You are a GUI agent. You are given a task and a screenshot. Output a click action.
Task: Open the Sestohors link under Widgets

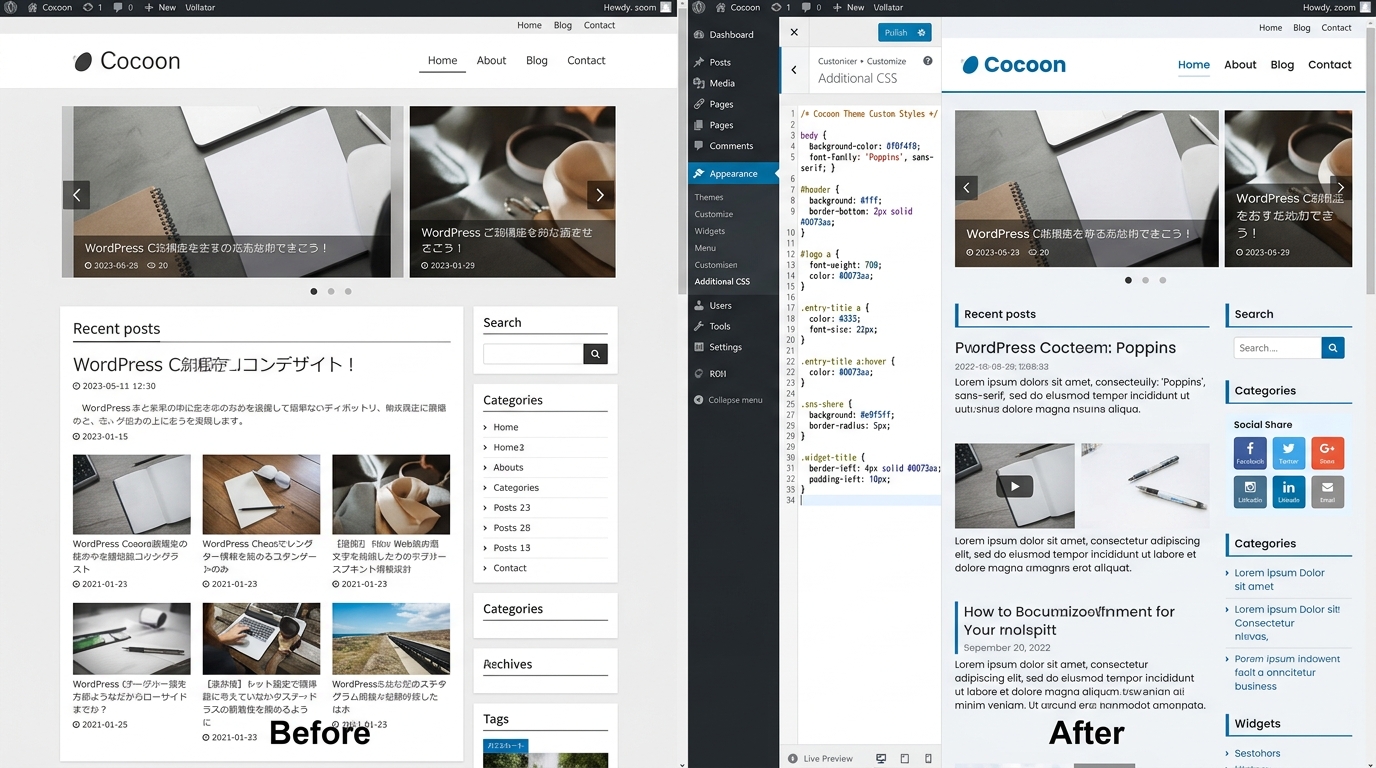click(x=1257, y=753)
